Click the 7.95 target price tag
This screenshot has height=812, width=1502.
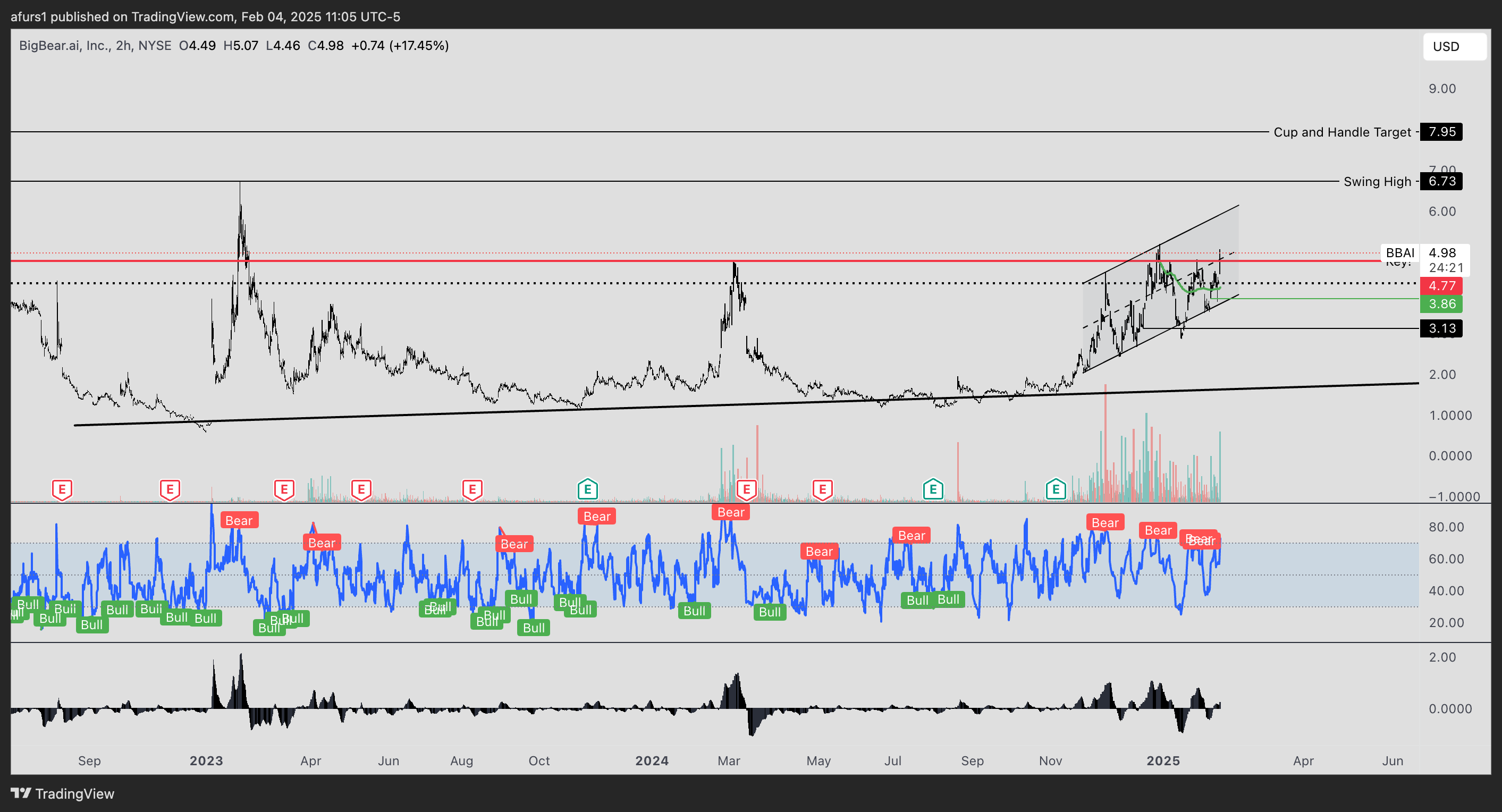(x=1441, y=132)
